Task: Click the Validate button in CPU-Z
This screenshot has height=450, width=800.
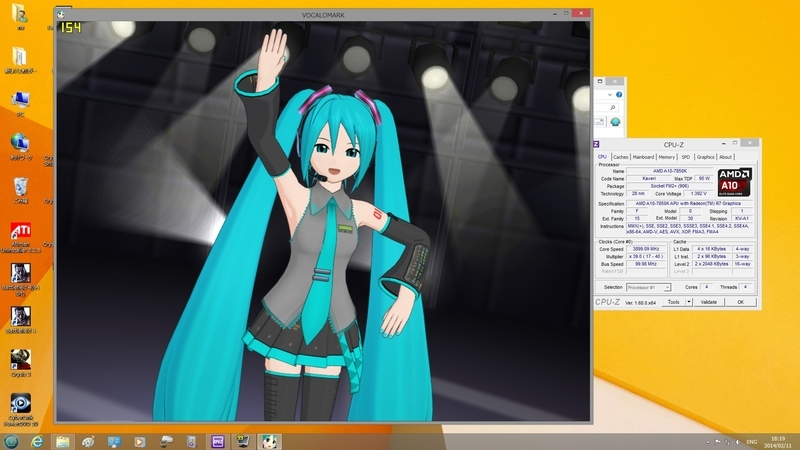Action: tap(709, 302)
